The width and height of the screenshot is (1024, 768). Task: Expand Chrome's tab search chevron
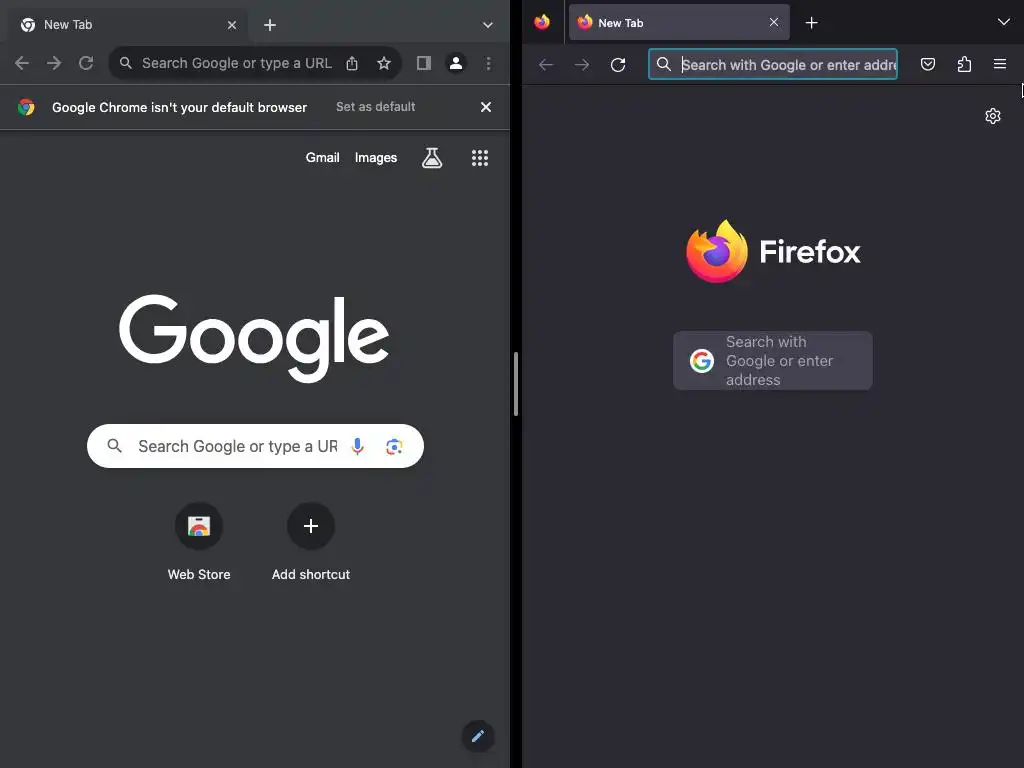click(x=487, y=25)
